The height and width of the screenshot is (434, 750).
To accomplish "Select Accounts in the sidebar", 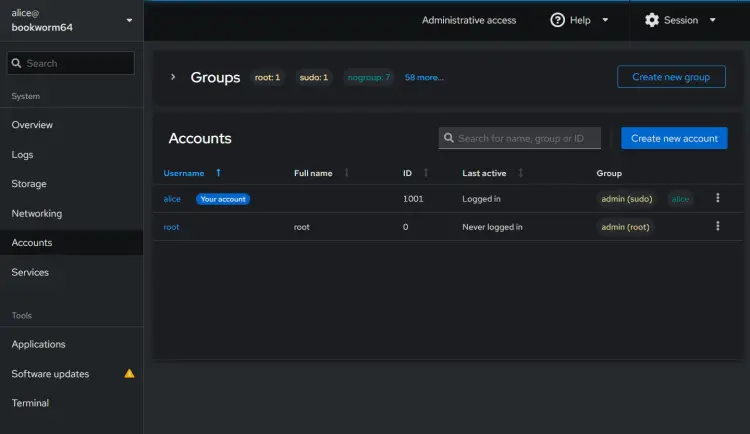I will 72,243.
